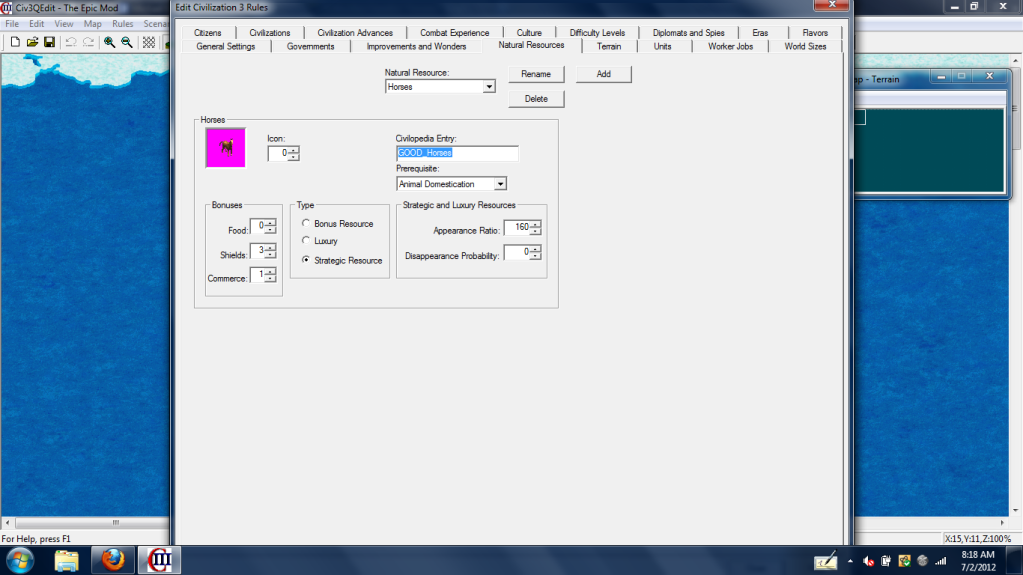Click the orange network status tray icon
Image resolution: width=1023 pixels, height=575 pixels.
pyautogui.click(x=904, y=561)
